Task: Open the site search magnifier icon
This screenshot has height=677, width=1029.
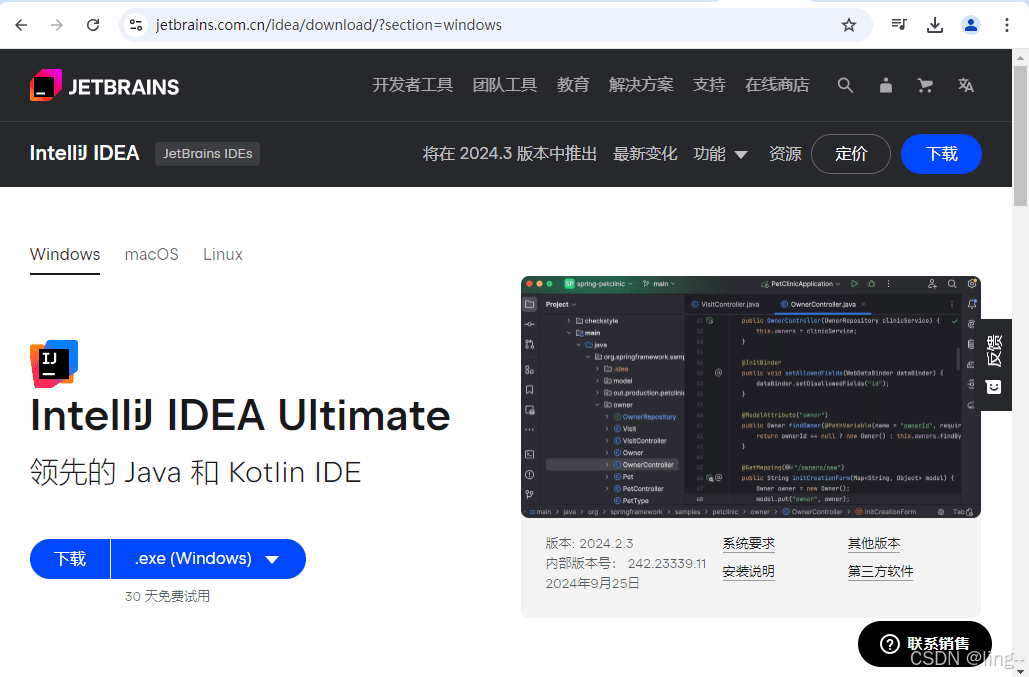Action: pos(845,86)
